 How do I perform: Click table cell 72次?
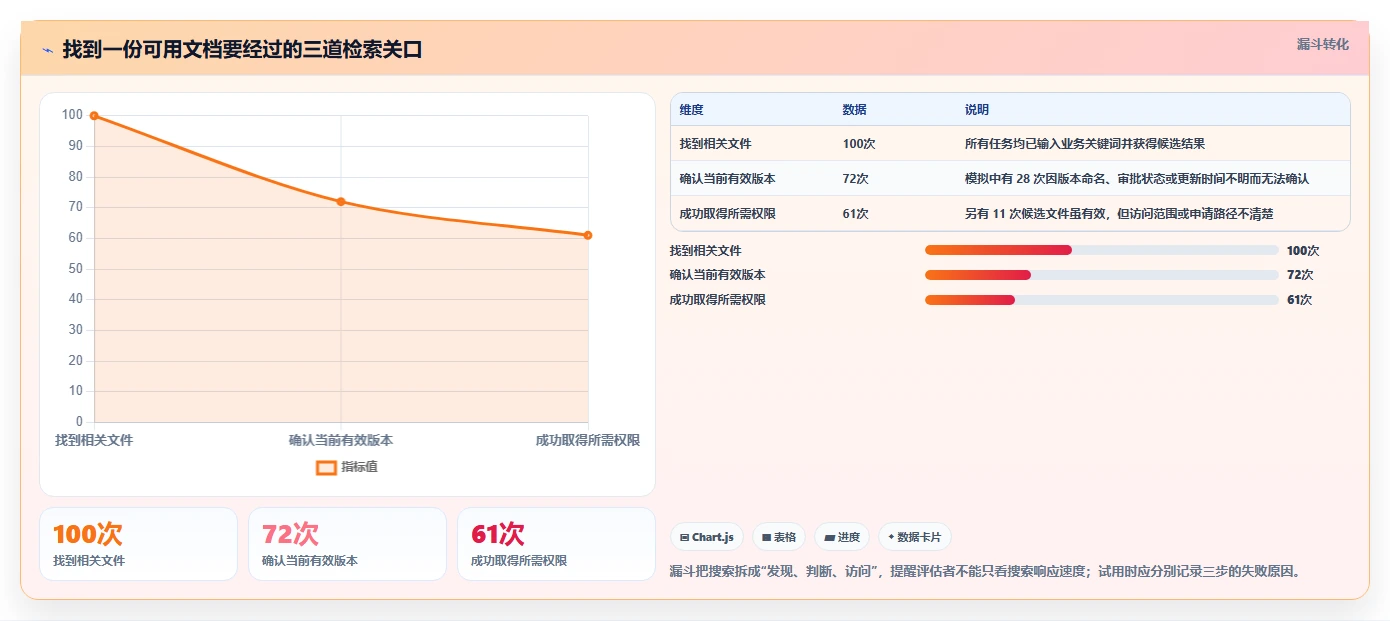[x=856, y=179]
